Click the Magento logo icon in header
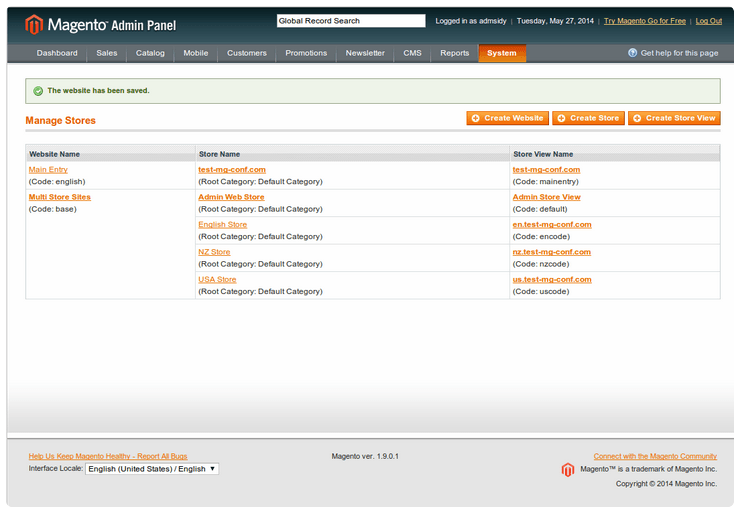The height and width of the screenshot is (513, 741). [x=34, y=25]
